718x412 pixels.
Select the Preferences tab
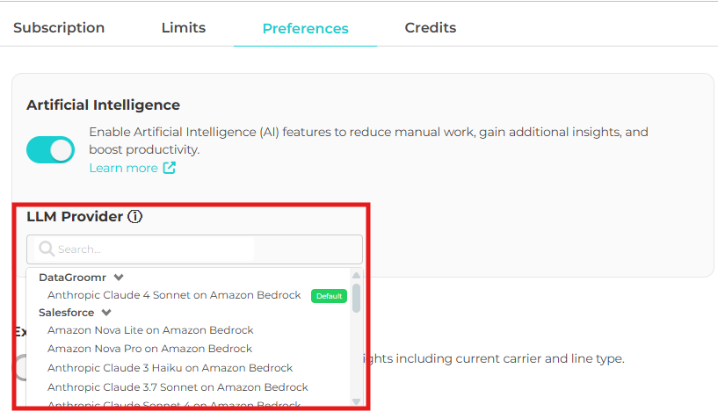coord(305,28)
